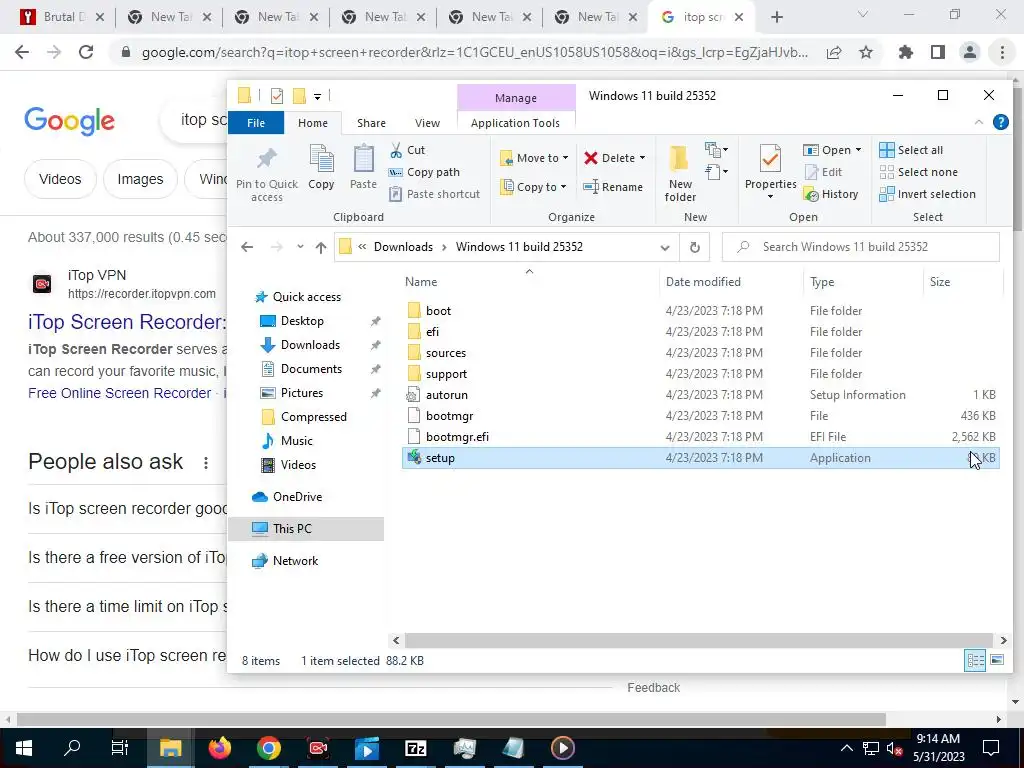Switch to the View tab

427,123
